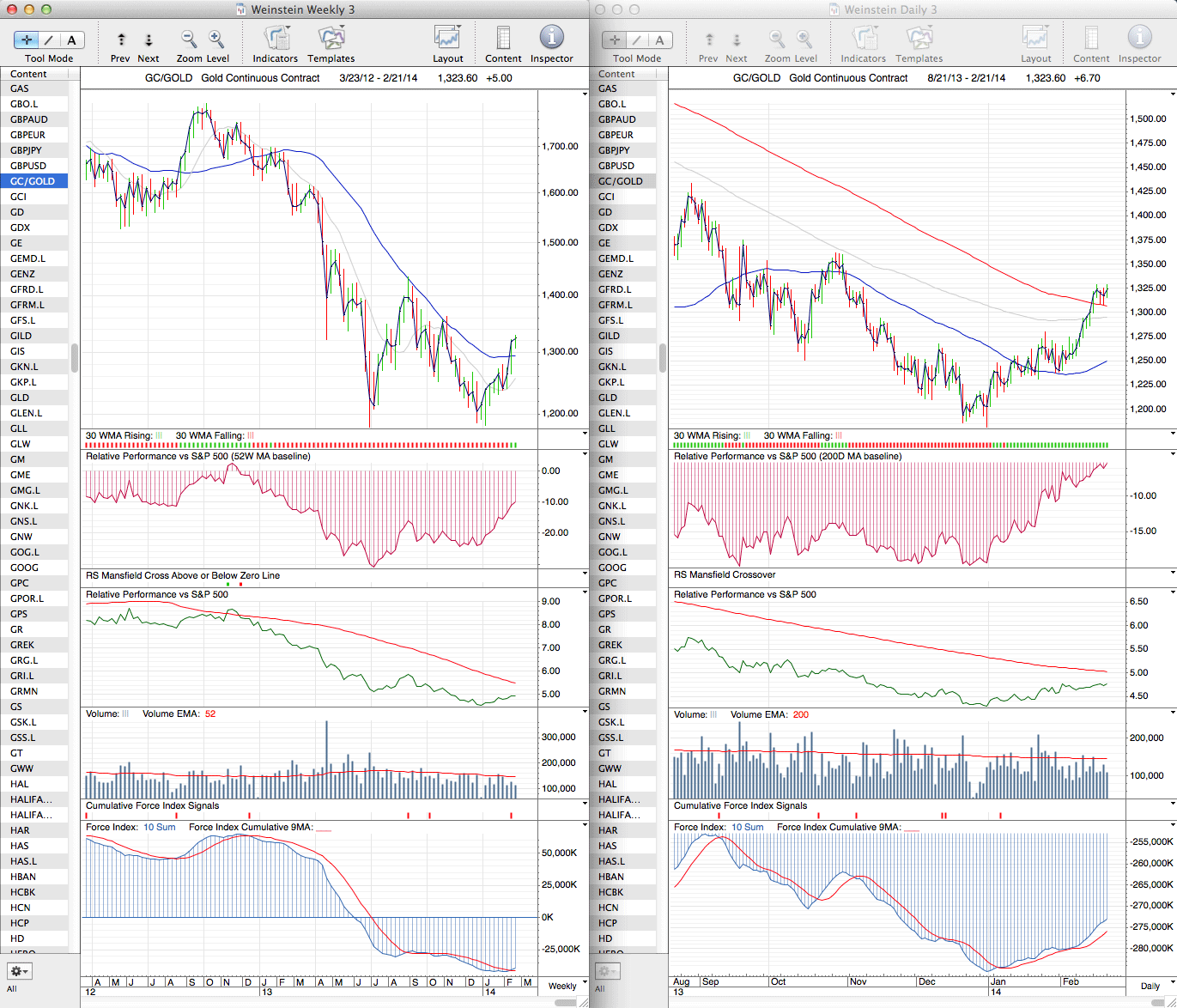Click the Next arrow in Weekly toolbar

point(148,39)
